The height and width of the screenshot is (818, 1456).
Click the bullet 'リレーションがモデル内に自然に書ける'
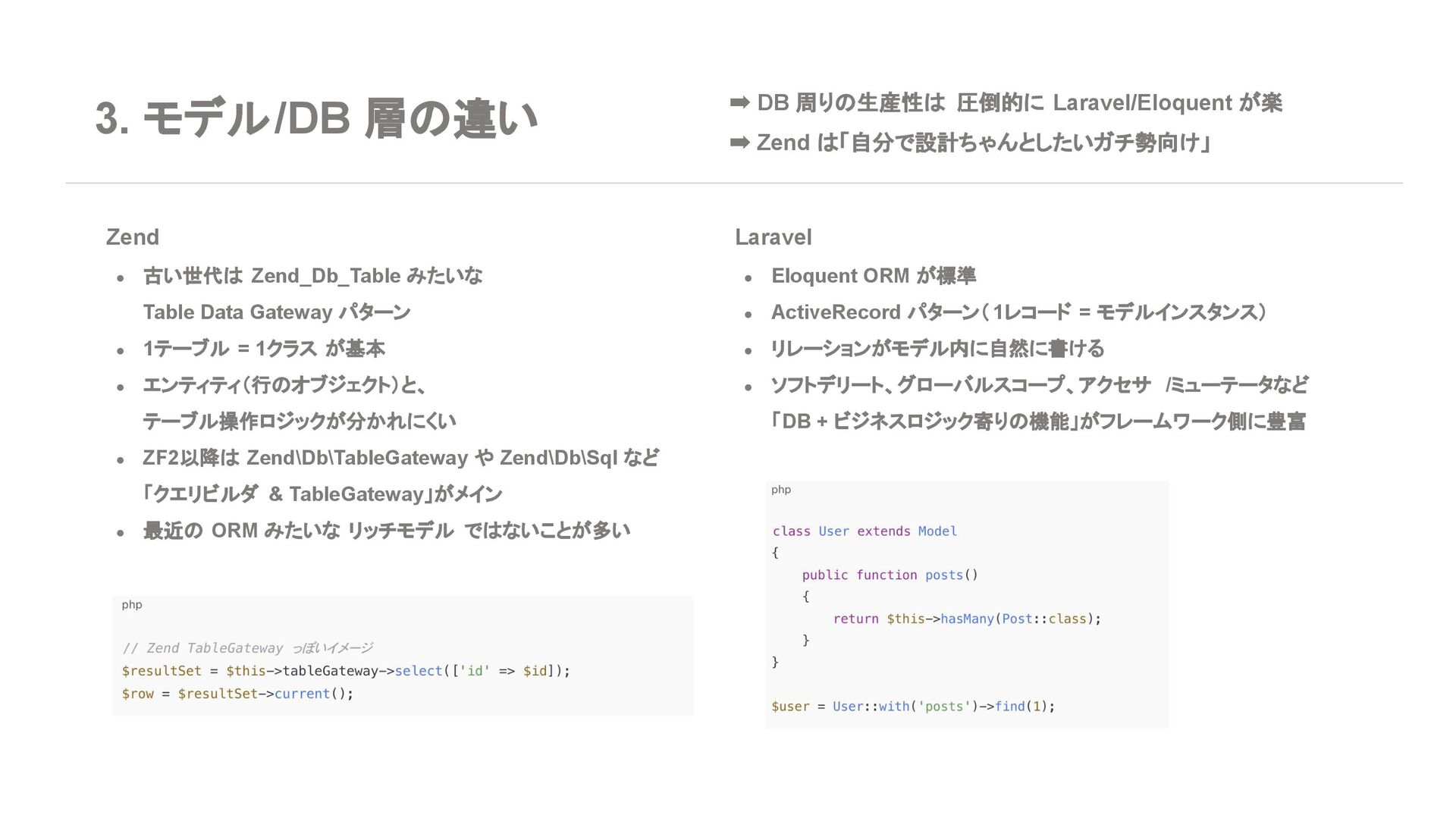tap(937, 349)
